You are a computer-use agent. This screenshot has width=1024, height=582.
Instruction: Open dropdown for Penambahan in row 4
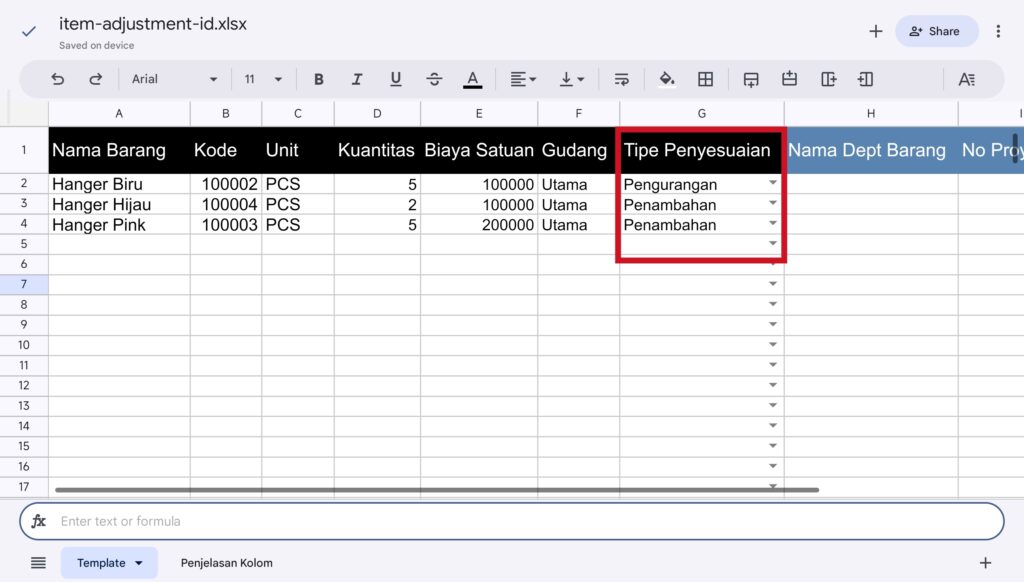(x=773, y=223)
